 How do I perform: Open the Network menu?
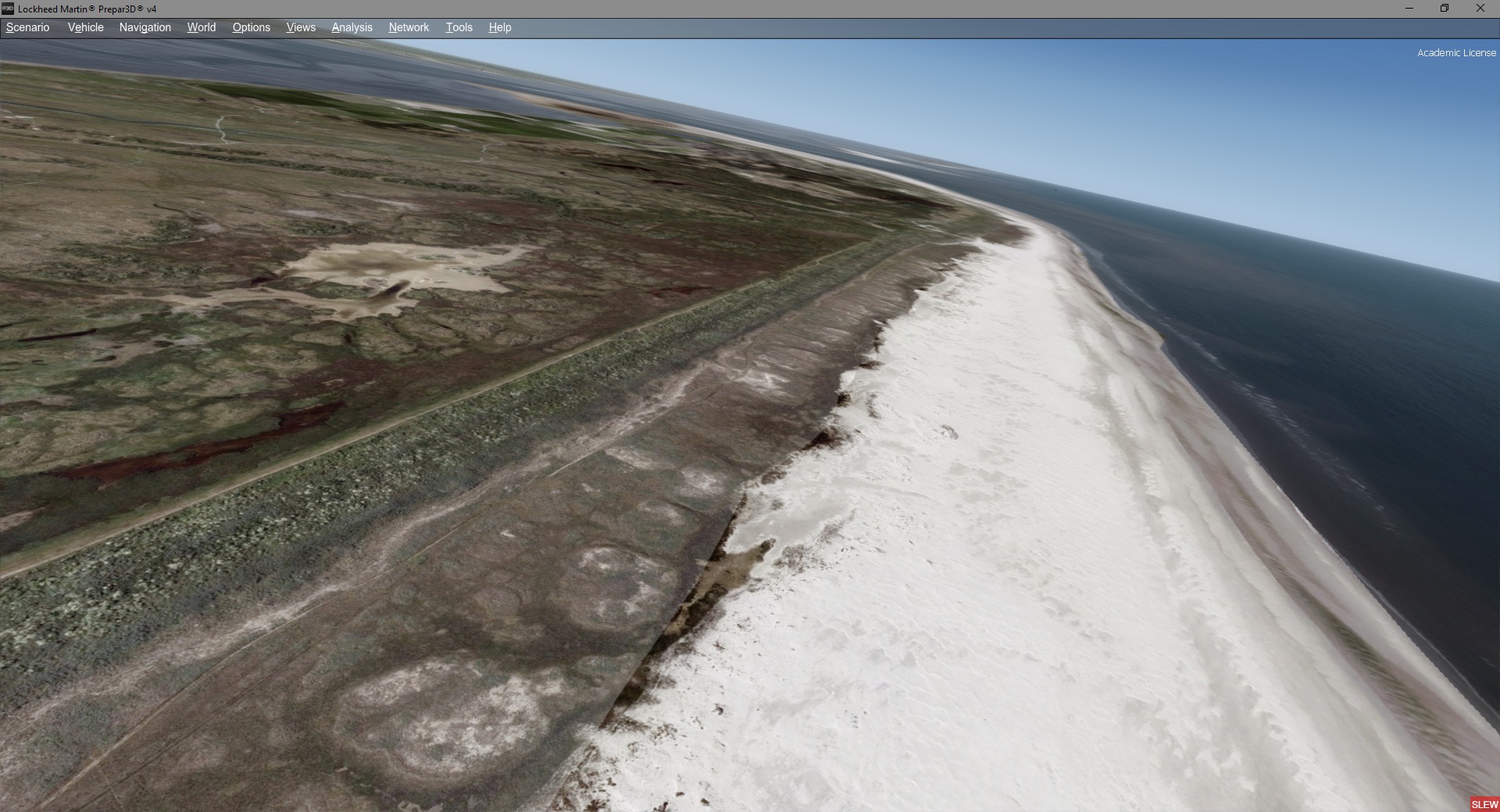coord(409,27)
